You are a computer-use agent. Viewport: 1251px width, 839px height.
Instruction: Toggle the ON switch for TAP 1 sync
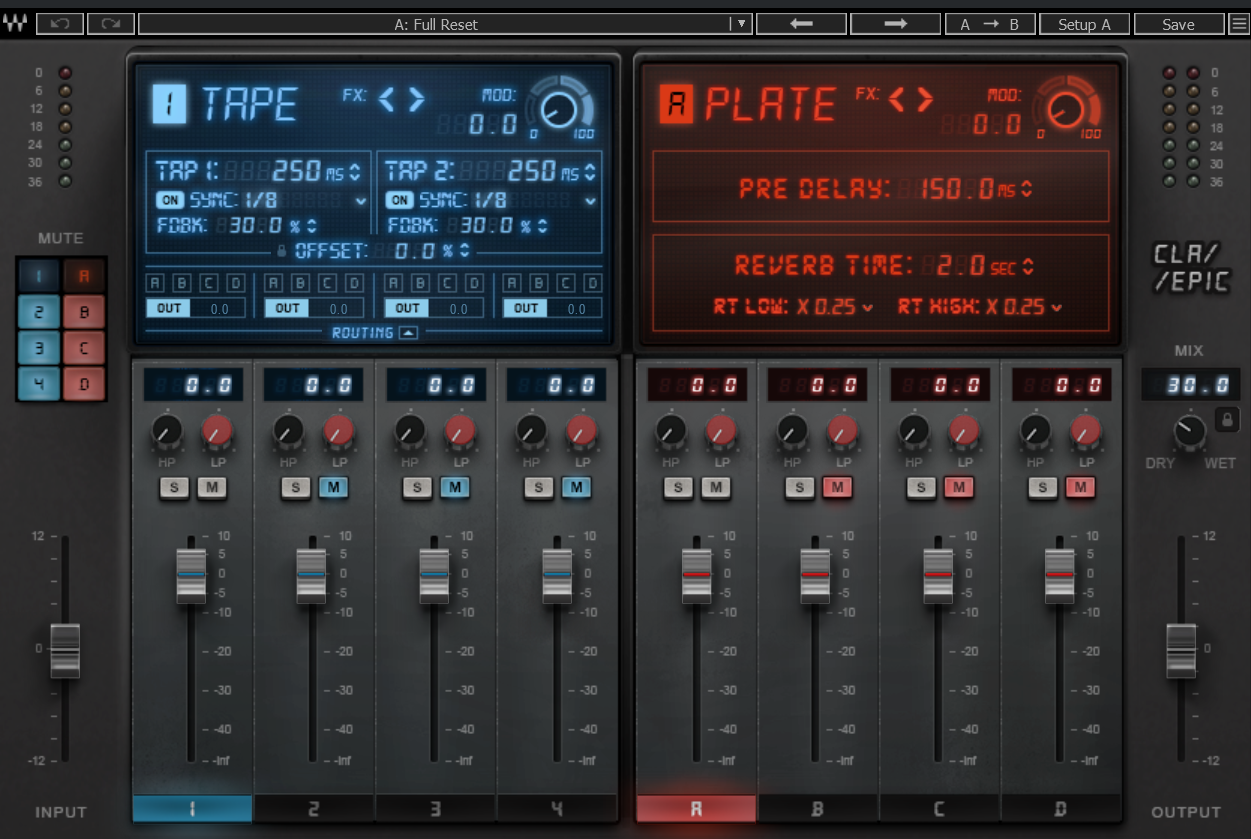169,200
